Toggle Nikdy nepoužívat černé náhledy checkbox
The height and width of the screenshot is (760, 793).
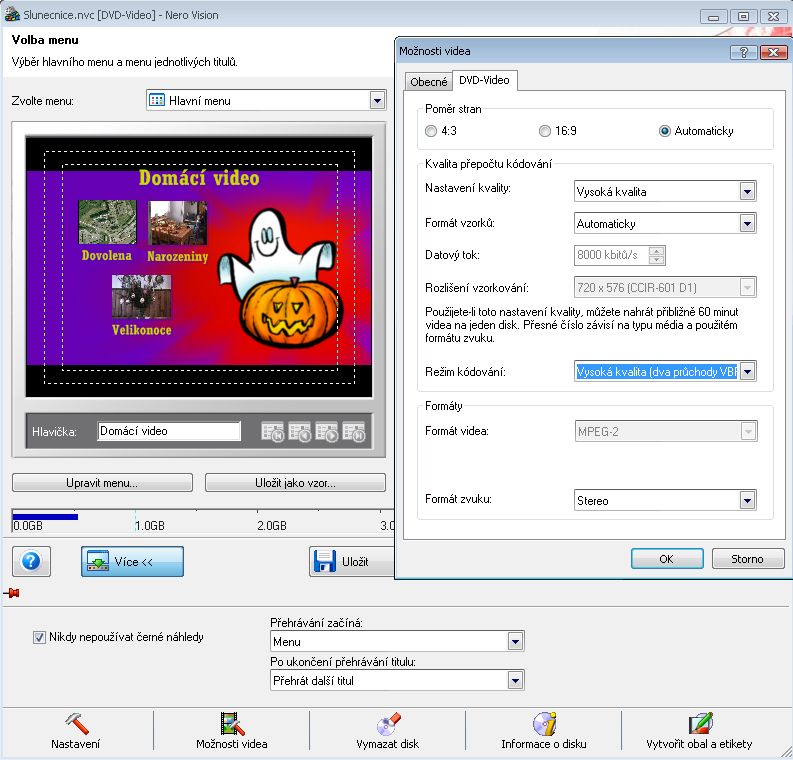39,637
